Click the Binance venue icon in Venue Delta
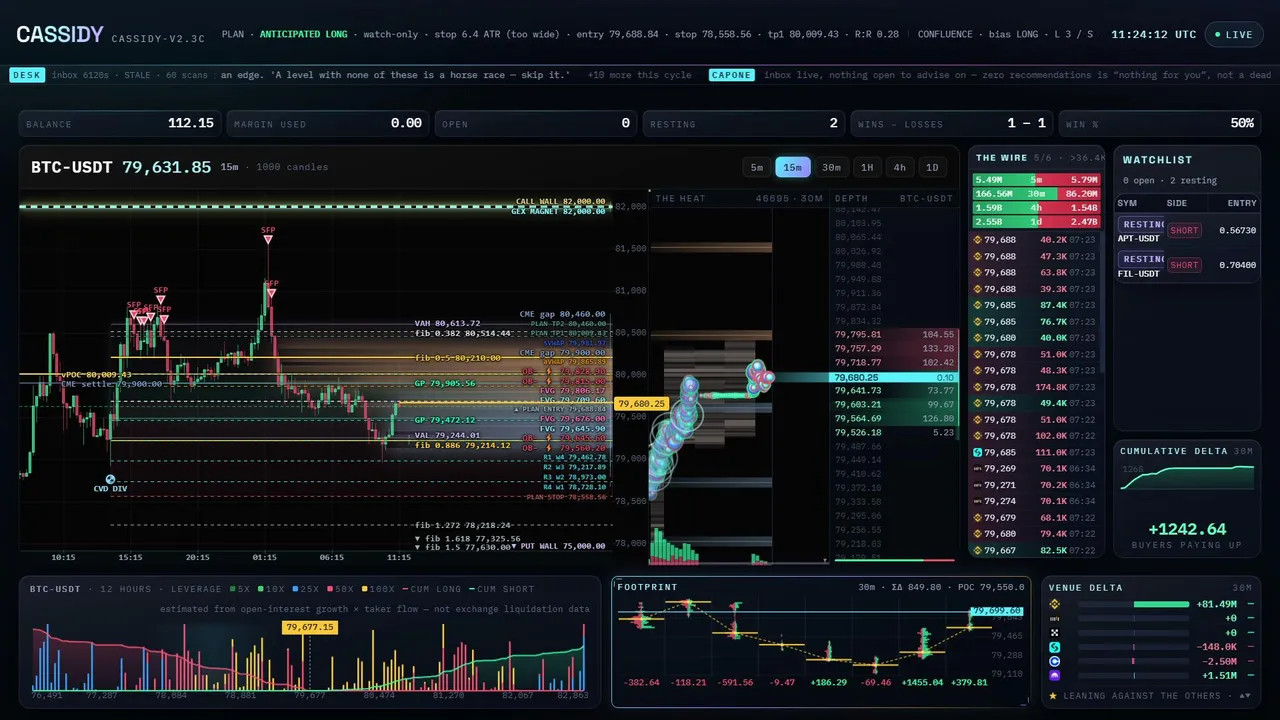The height and width of the screenshot is (720, 1280). tap(1053, 604)
